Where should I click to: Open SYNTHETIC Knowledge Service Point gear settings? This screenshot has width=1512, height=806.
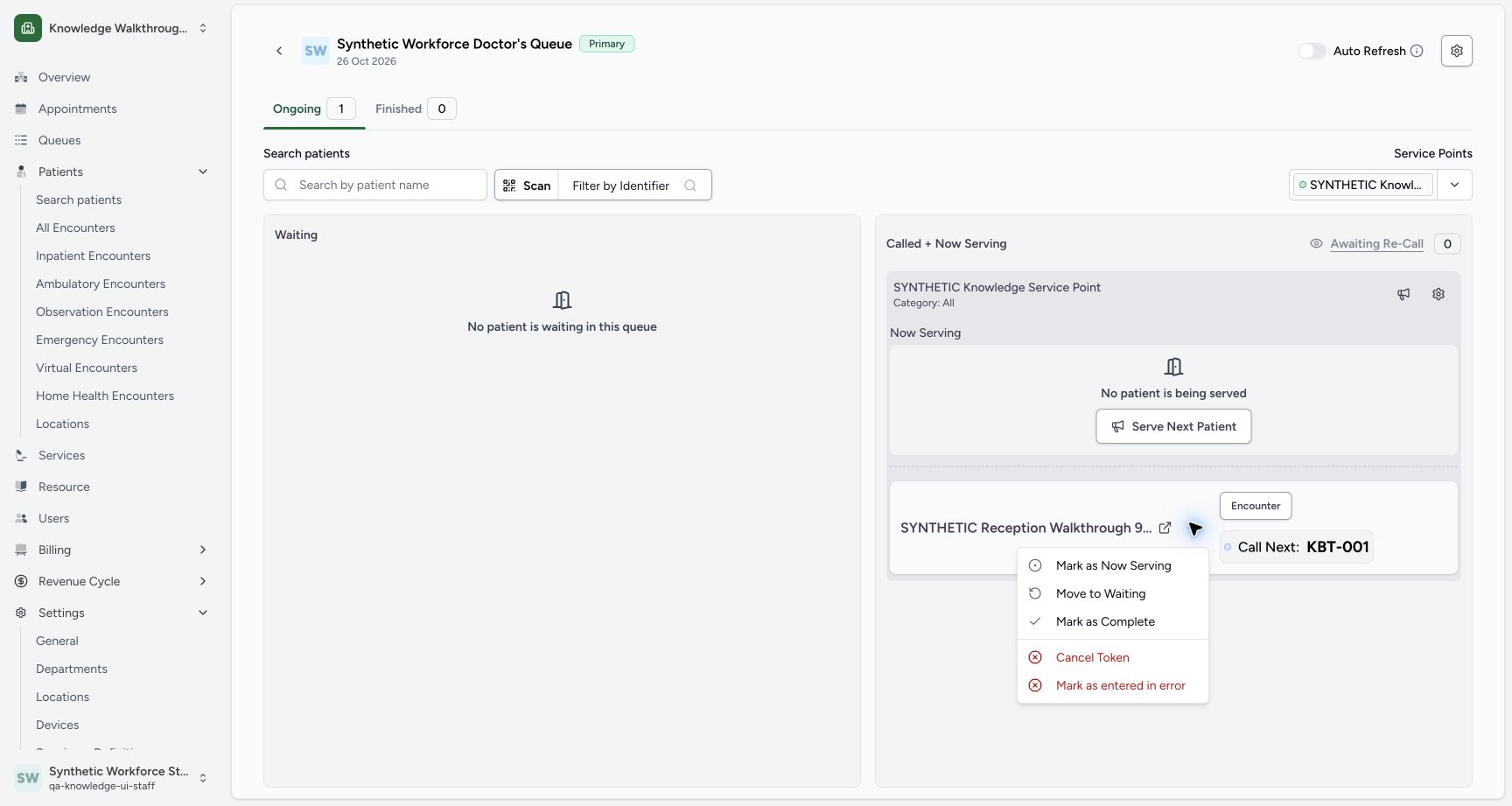[x=1438, y=294]
